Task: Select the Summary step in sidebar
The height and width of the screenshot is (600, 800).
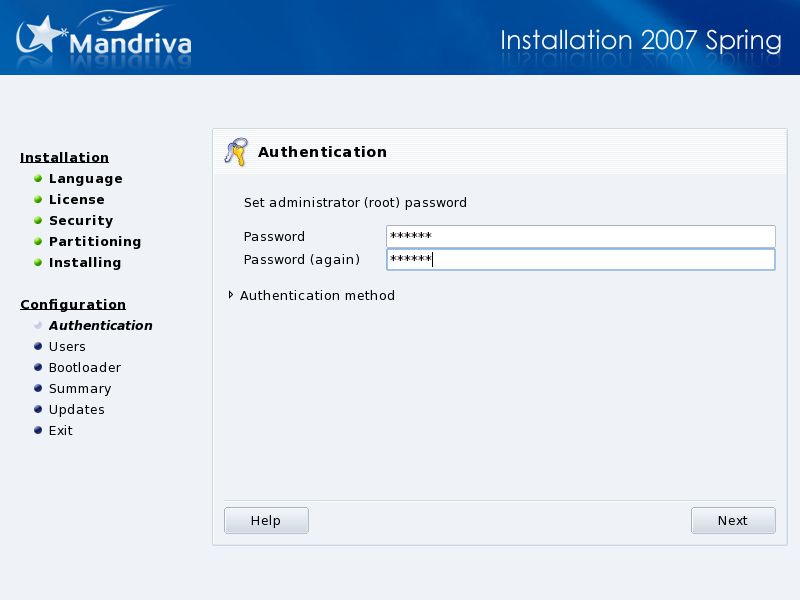Action: 80,388
